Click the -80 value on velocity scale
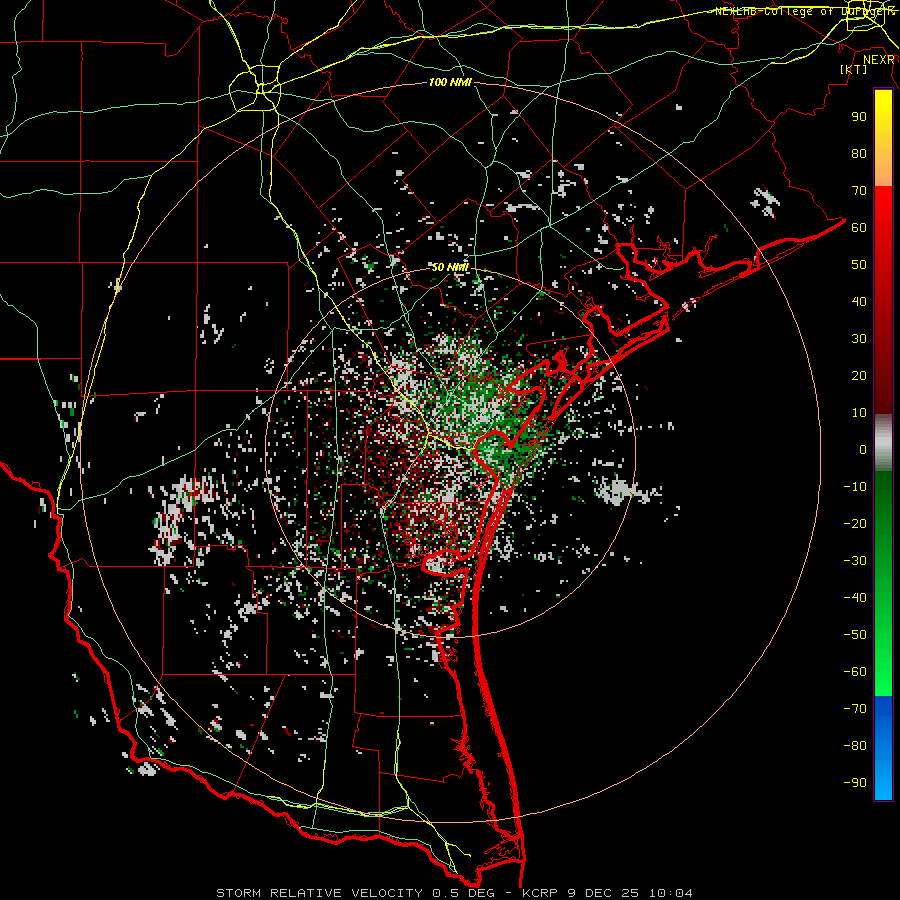This screenshot has width=900, height=900. (855, 746)
